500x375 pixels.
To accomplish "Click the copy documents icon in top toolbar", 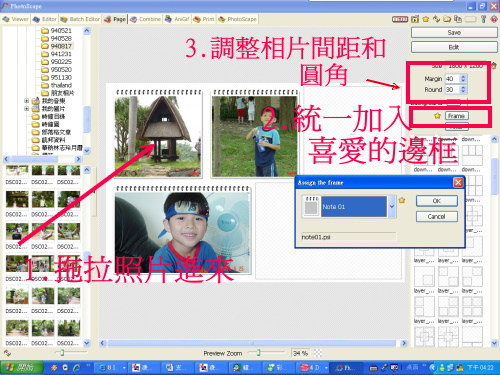I will (x=458, y=19).
